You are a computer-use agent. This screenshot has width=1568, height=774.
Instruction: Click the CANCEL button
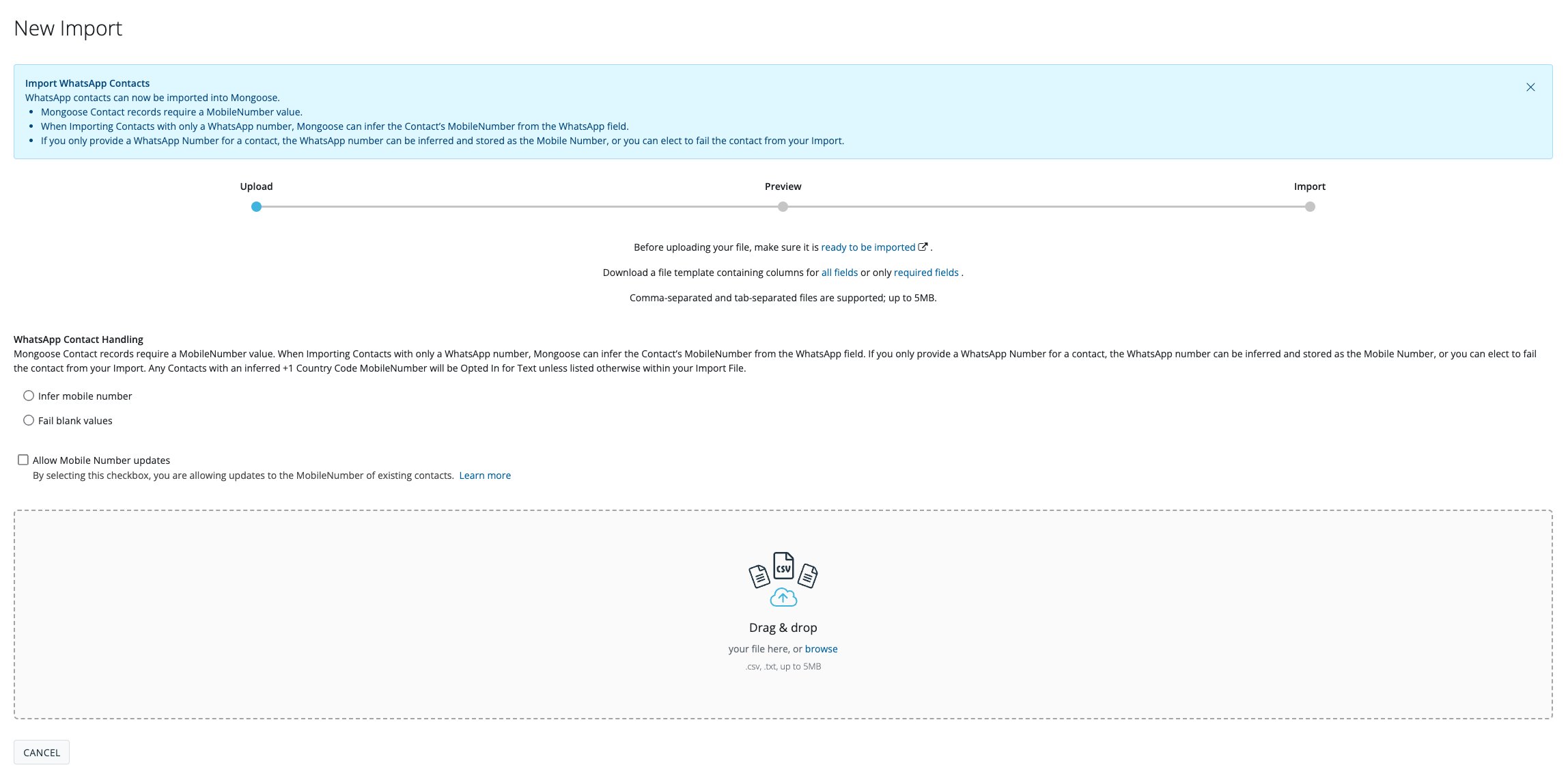click(x=42, y=752)
